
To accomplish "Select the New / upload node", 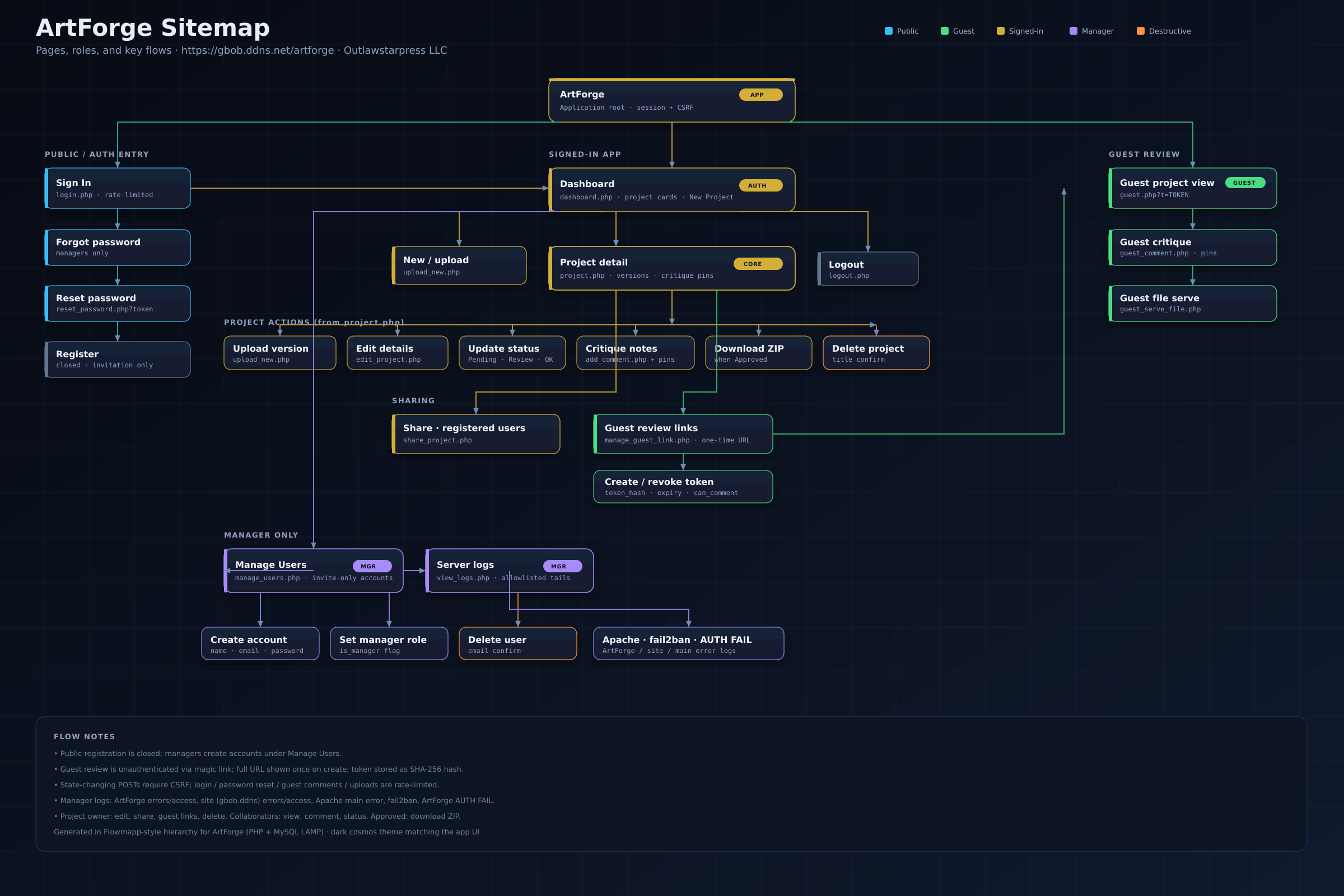I will (x=459, y=265).
